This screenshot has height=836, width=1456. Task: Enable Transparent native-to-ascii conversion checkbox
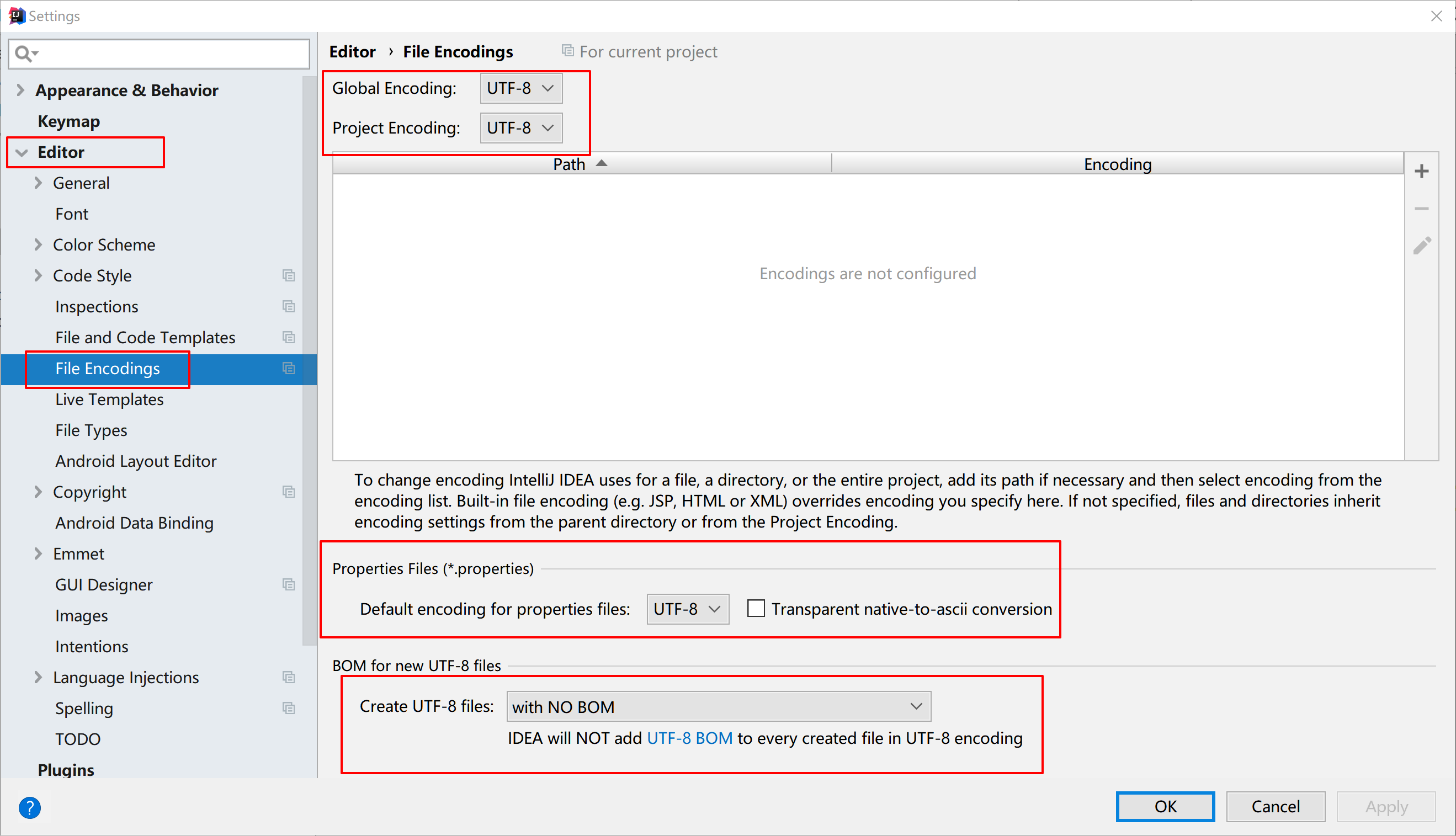click(756, 609)
